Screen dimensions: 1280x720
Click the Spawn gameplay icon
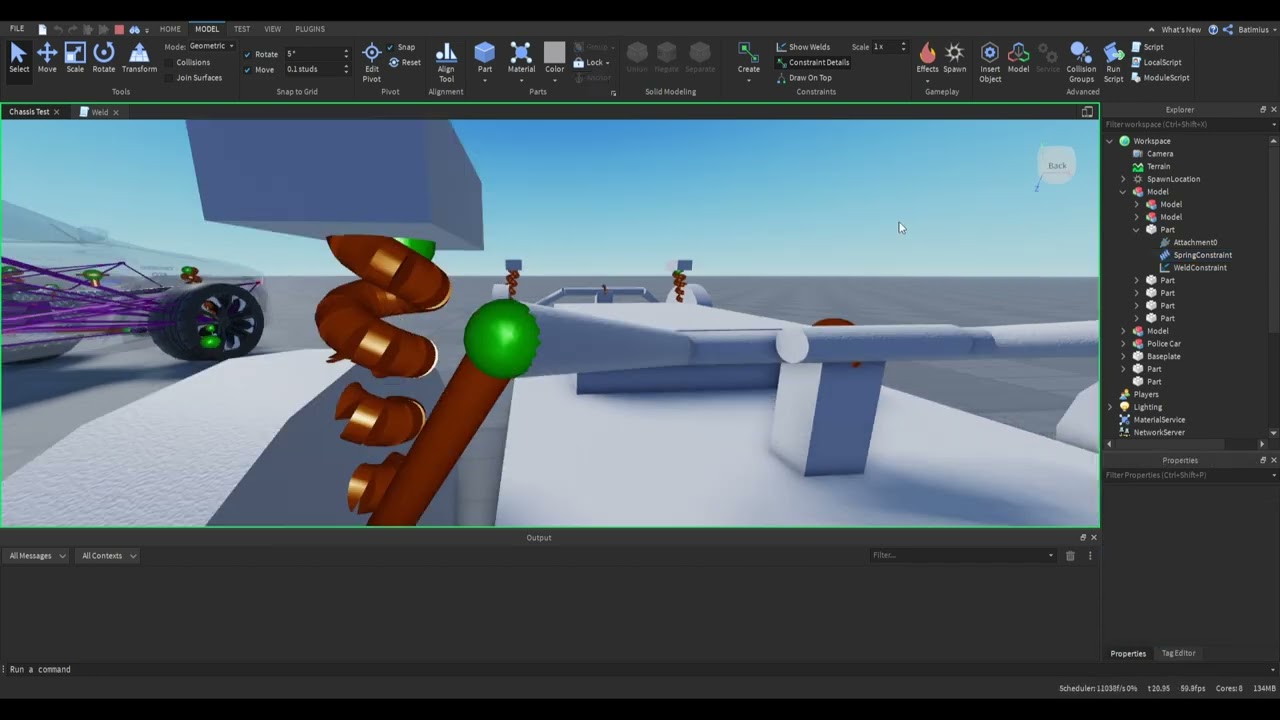pyautogui.click(x=955, y=58)
